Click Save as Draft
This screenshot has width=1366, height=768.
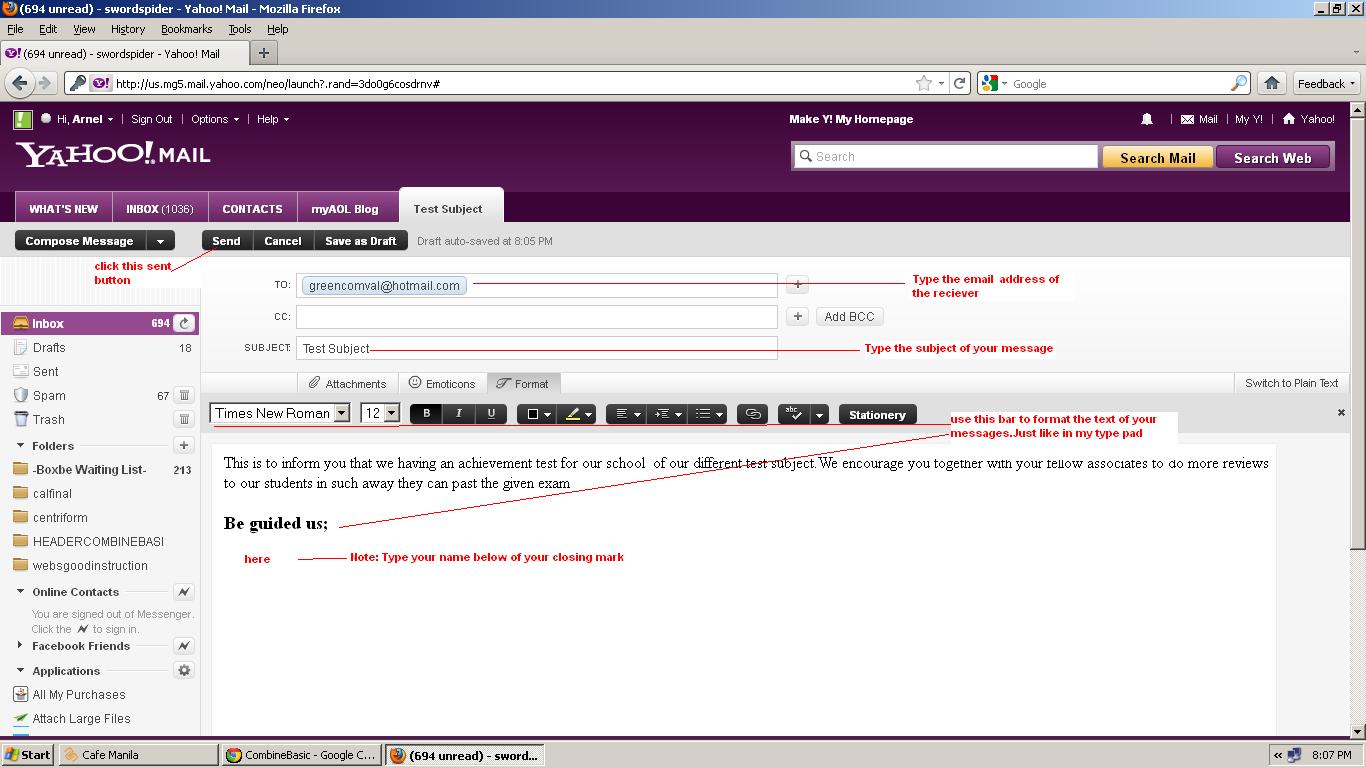(361, 241)
